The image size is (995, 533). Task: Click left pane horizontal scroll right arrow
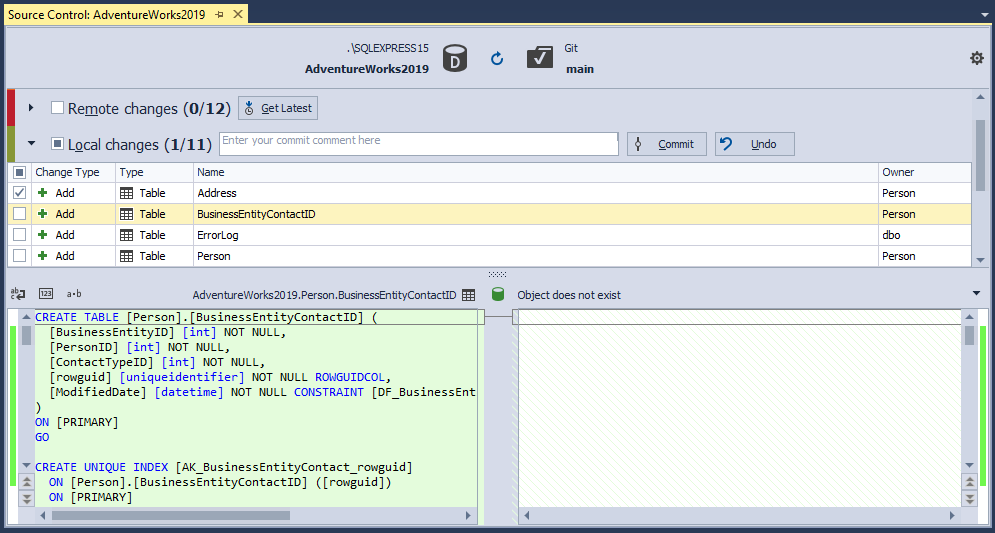[469, 516]
